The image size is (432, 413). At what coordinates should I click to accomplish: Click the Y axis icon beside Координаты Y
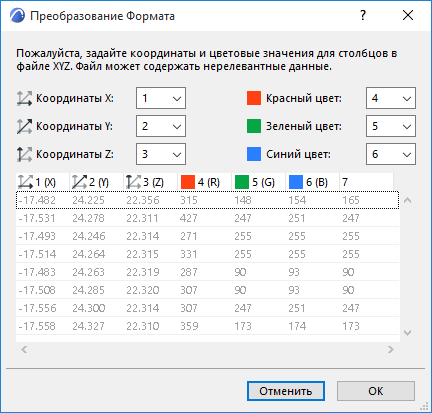pyautogui.click(x=24, y=126)
